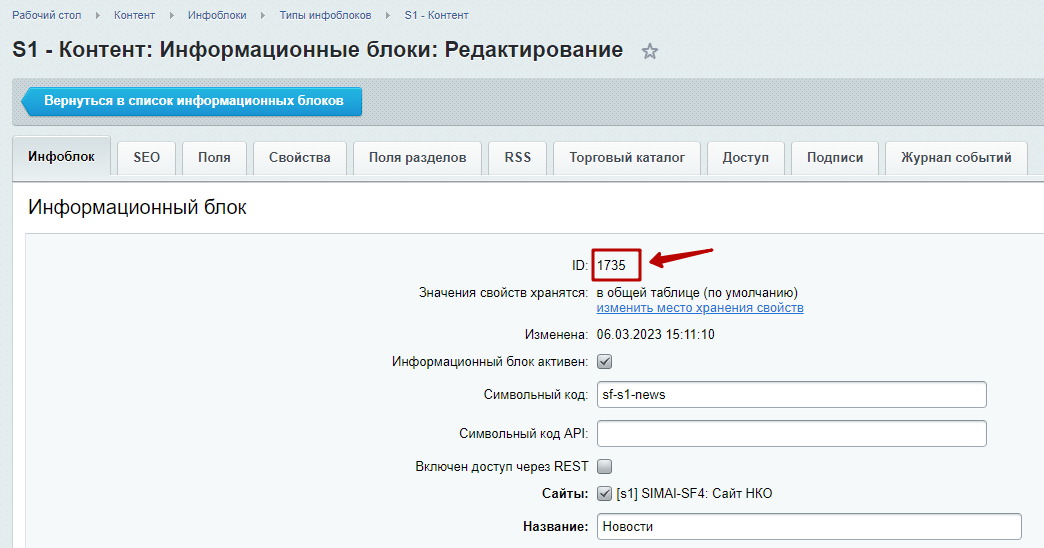The height and width of the screenshot is (548, 1044).
Task: Show the Журнал событий tab
Action: (x=955, y=158)
